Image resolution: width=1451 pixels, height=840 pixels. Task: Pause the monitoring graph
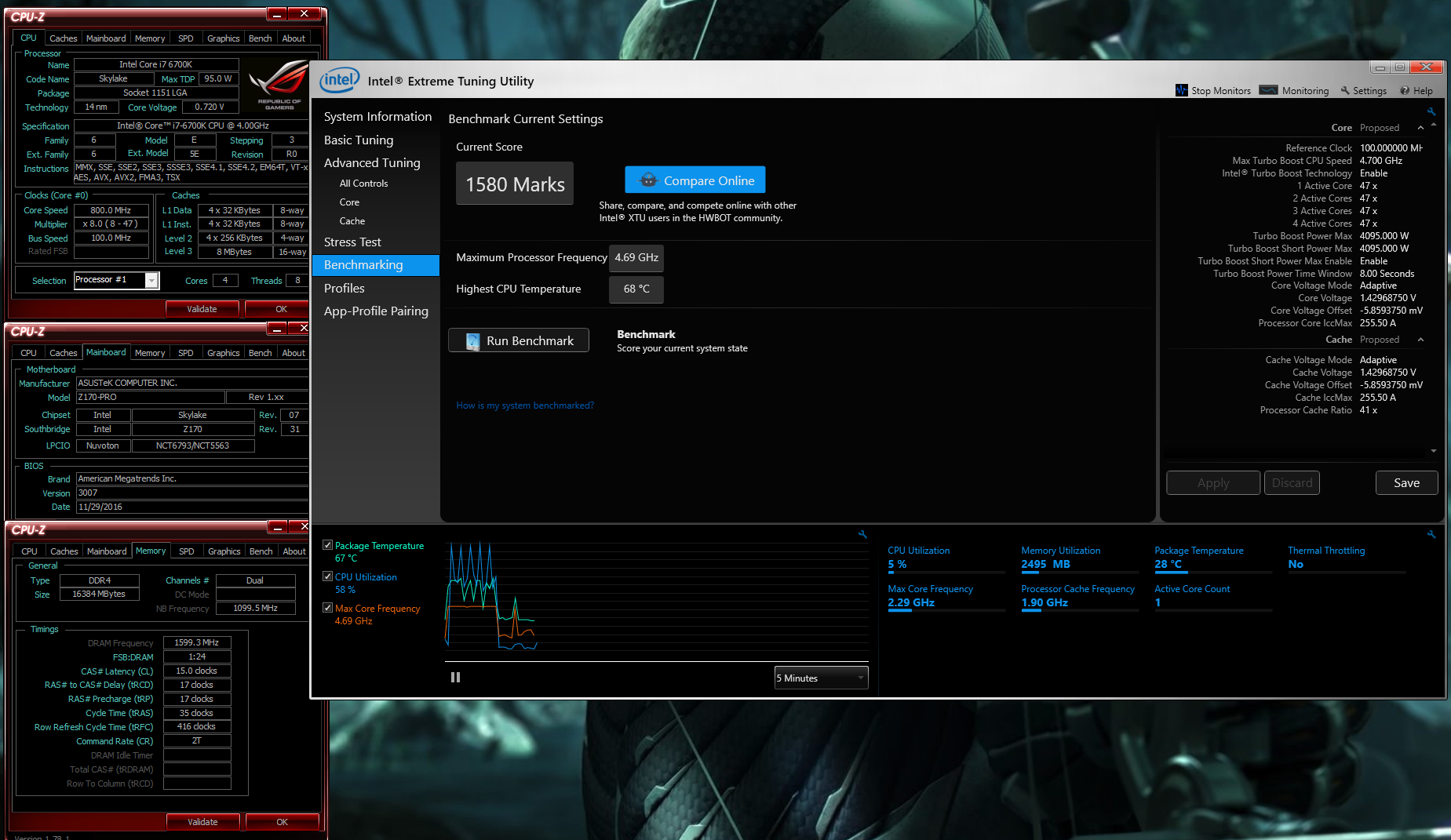click(x=455, y=678)
